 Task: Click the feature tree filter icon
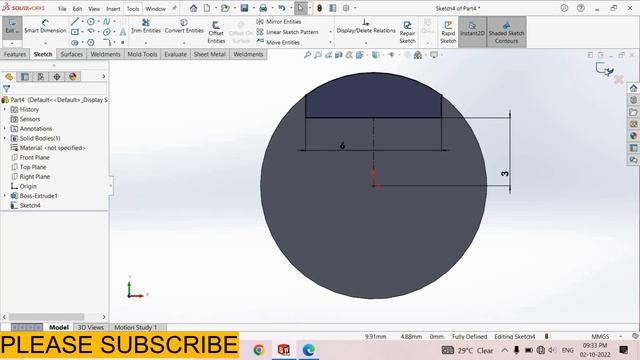click(7, 89)
